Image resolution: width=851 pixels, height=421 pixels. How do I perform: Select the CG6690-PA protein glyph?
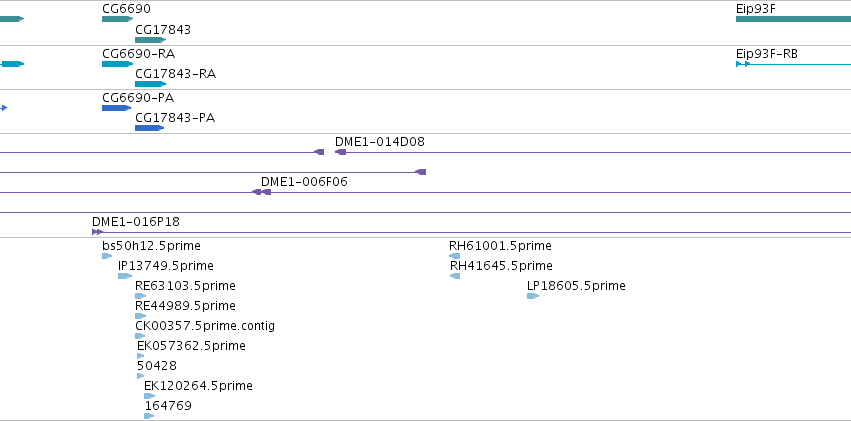pyautogui.click(x=117, y=108)
